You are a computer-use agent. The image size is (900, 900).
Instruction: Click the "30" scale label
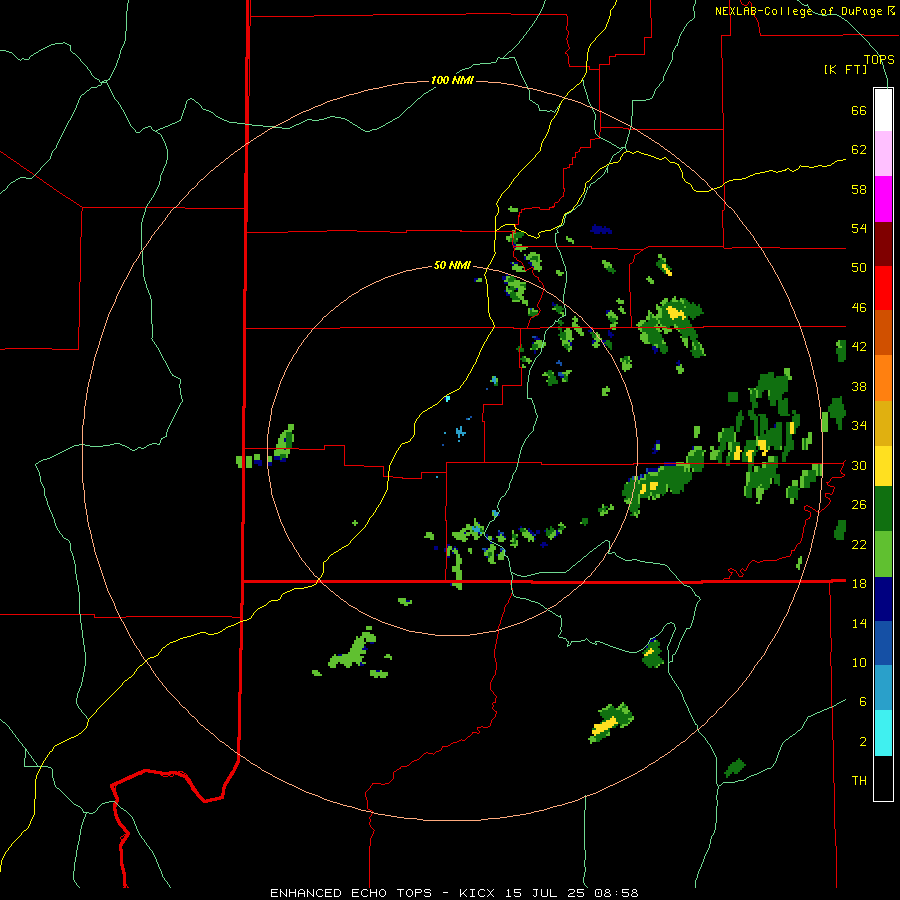point(859,465)
